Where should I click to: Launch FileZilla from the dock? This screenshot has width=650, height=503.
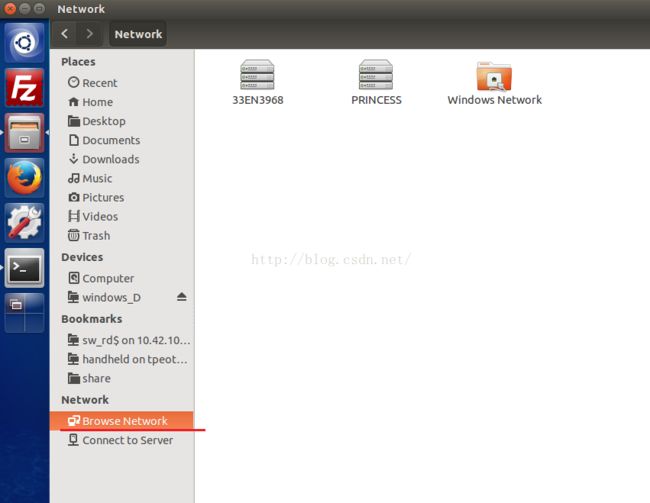(x=24, y=87)
